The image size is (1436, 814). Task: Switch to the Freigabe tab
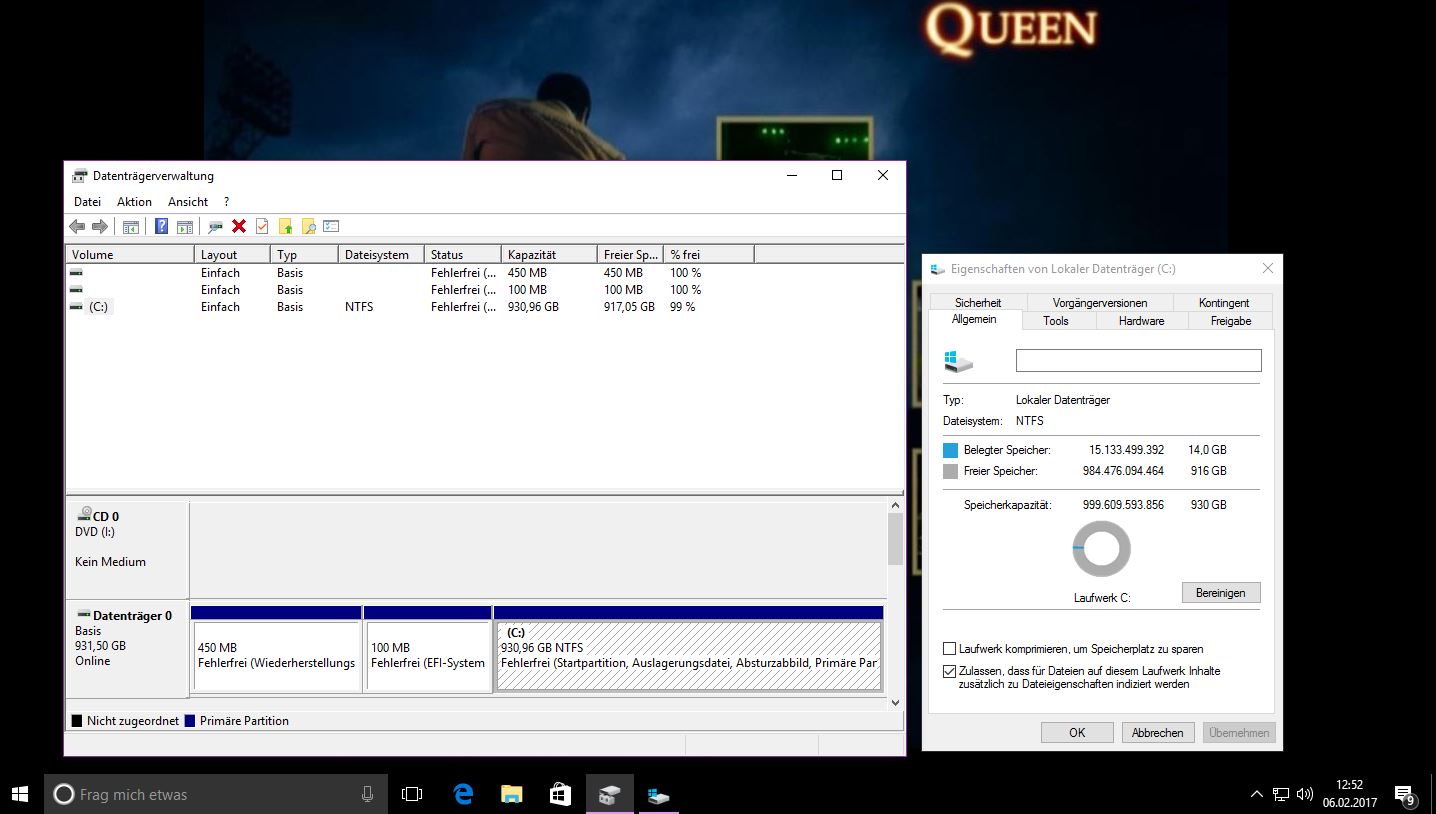pos(1231,321)
